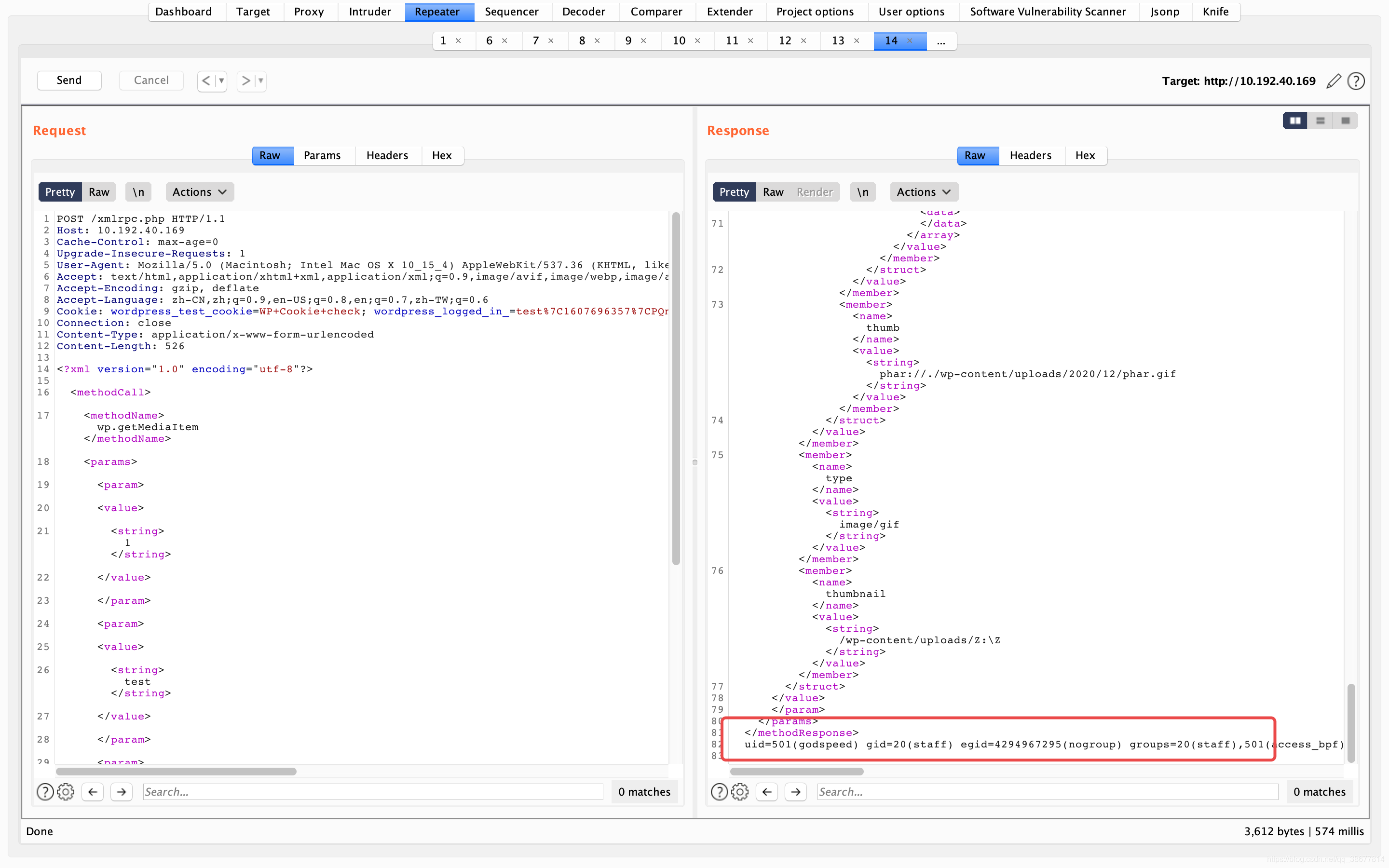Viewport: 1389px width, 868px height.
Task: Go to previous match in request search
Action: tap(93, 792)
